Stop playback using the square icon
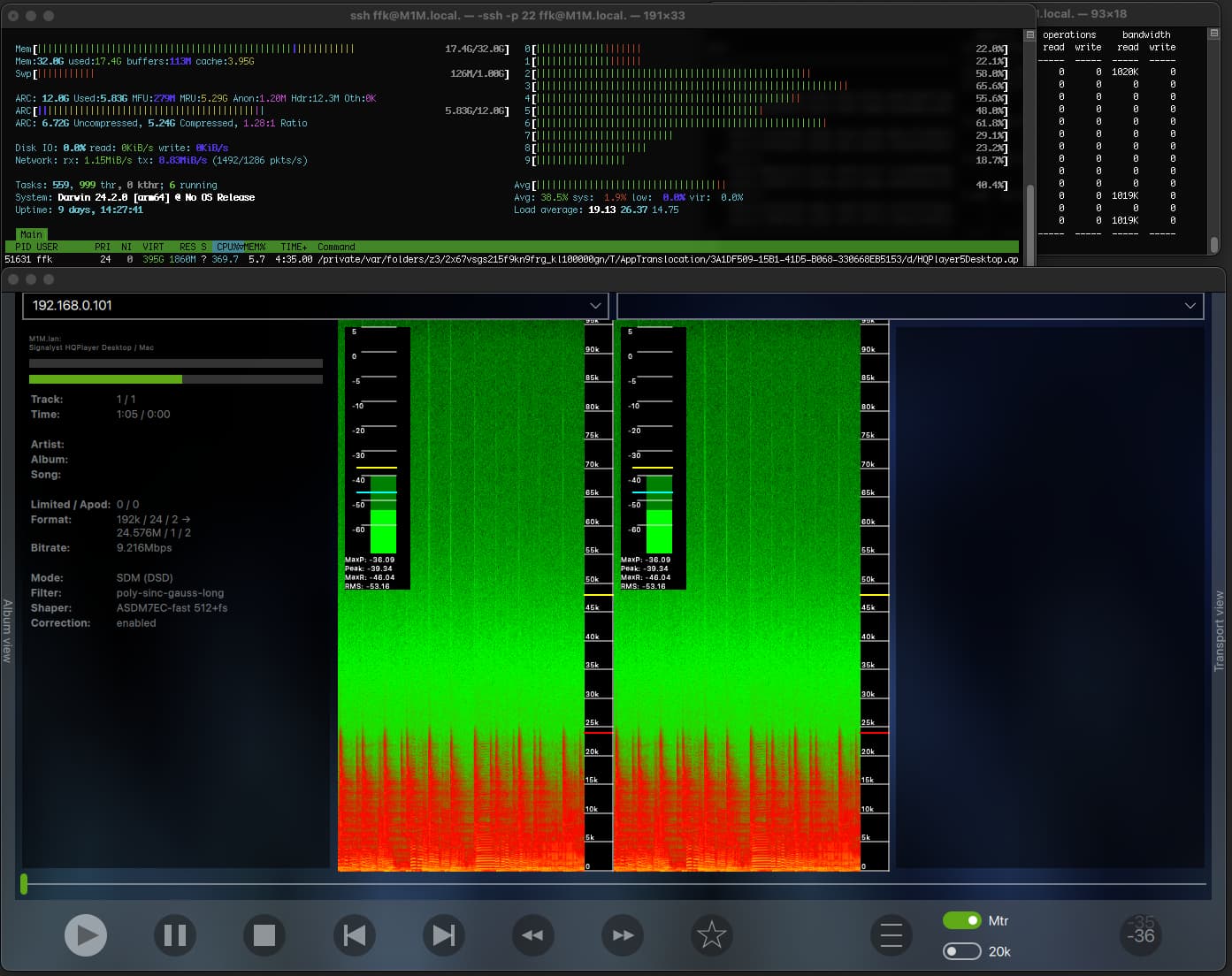 (264, 935)
